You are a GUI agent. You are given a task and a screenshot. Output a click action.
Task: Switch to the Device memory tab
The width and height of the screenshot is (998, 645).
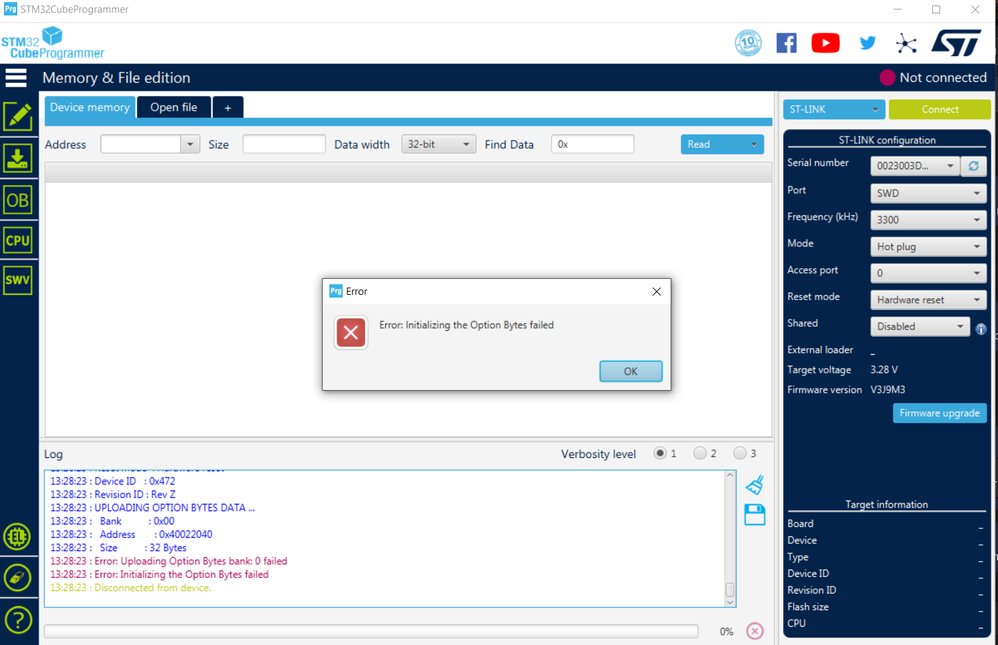[x=90, y=108]
